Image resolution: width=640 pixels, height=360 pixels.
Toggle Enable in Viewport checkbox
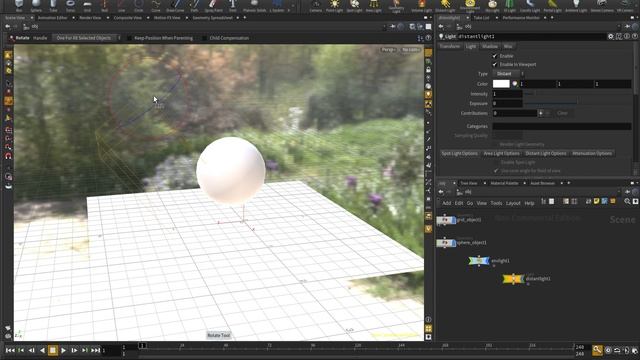click(495, 64)
